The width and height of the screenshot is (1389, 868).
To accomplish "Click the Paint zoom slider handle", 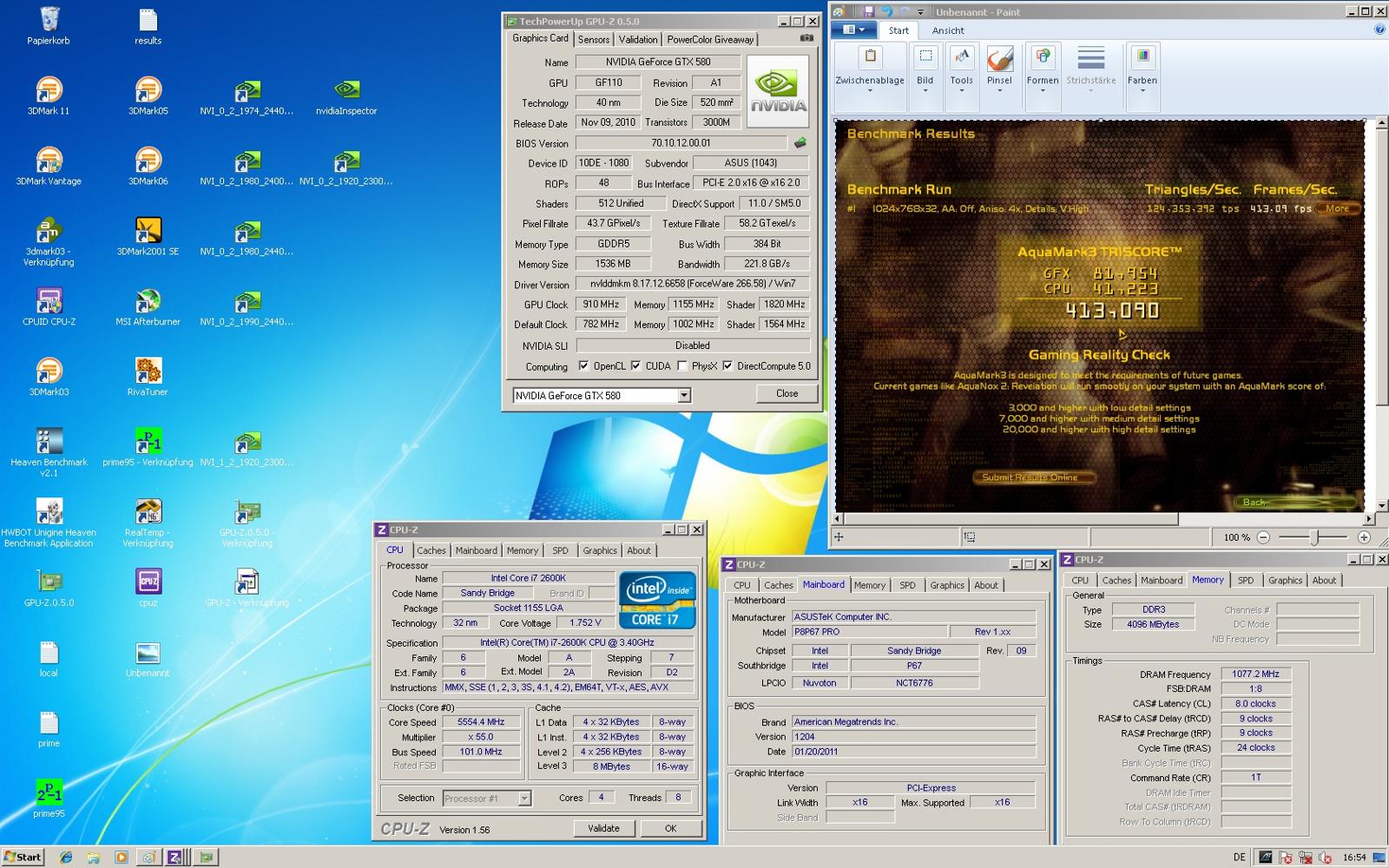I will (x=1315, y=537).
